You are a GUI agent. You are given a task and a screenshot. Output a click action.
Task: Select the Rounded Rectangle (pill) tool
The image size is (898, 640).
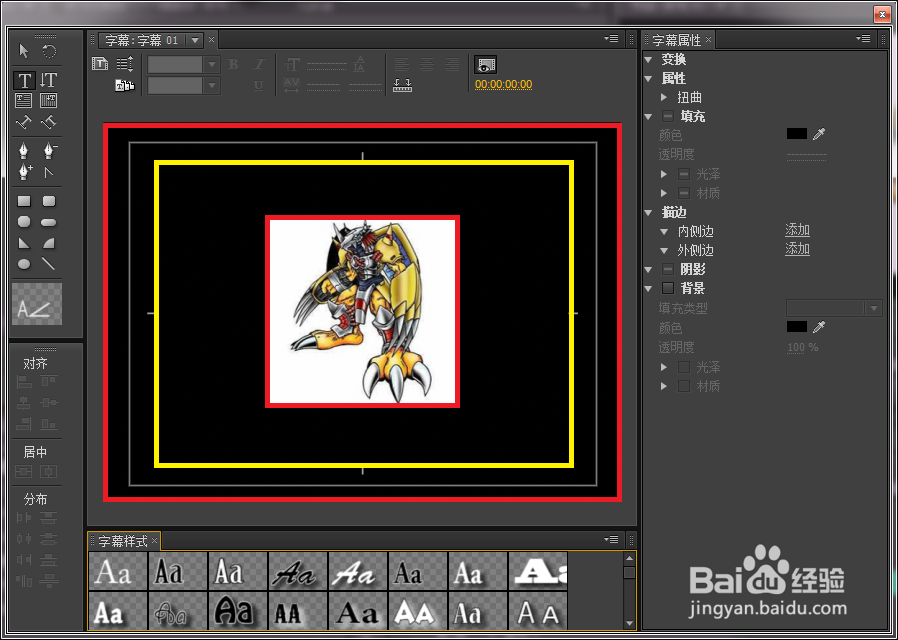click(49, 222)
